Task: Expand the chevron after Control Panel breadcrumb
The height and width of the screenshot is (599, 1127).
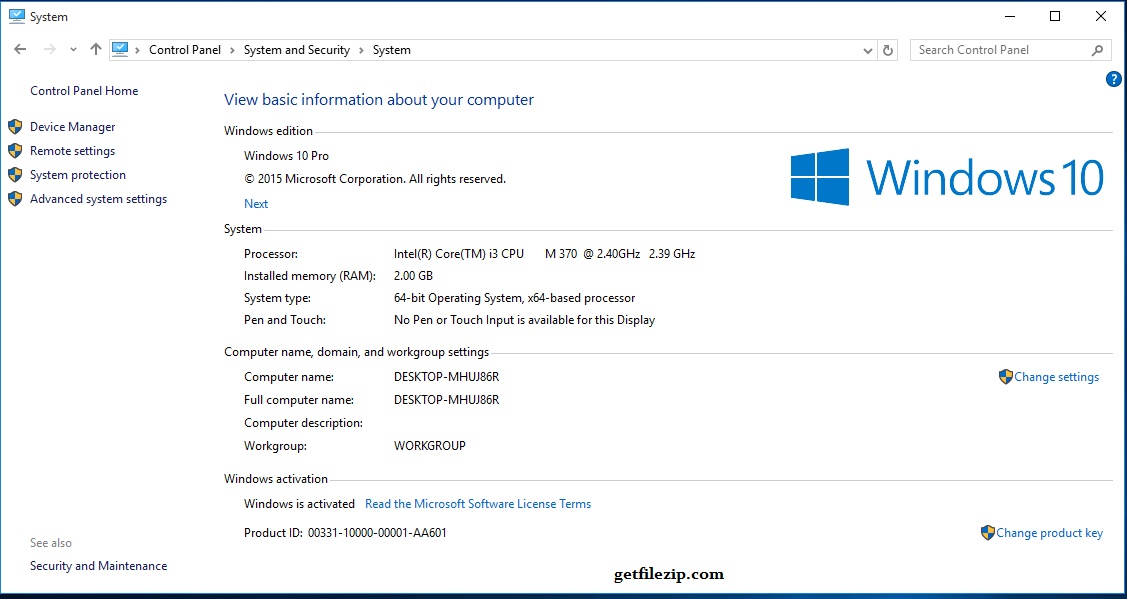Action: click(x=232, y=50)
